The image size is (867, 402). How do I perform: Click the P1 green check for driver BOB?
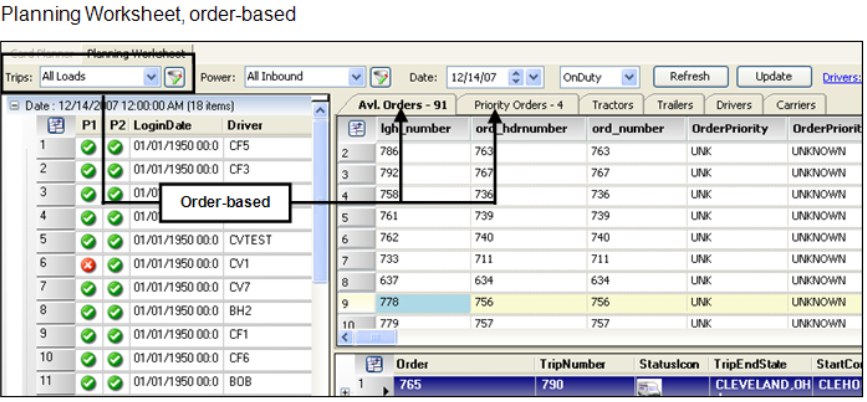point(88,383)
